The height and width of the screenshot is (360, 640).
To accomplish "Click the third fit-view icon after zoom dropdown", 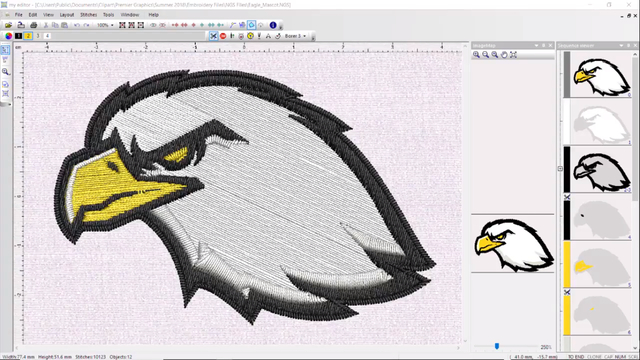I will (x=141, y=25).
